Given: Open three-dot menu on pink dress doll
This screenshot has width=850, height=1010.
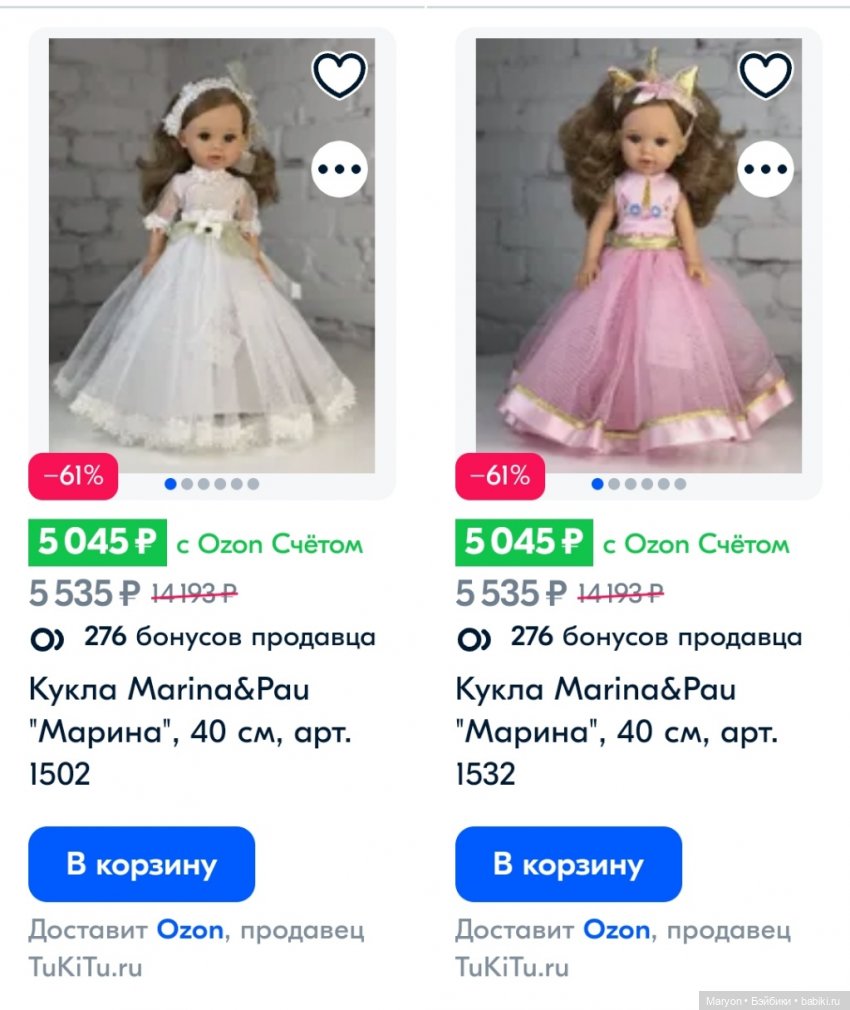Looking at the screenshot, I should click(x=766, y=170).
